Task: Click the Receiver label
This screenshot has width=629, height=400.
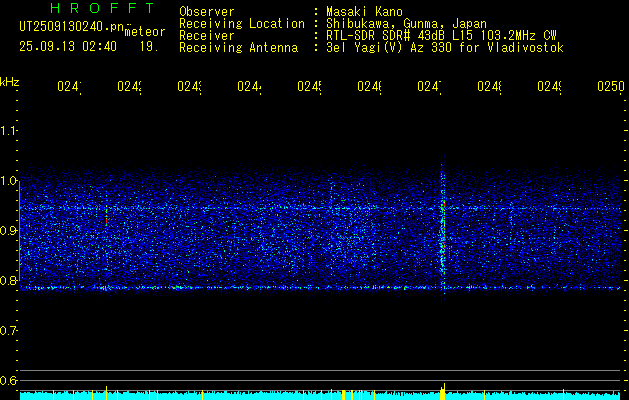Action: pos(207,36)
